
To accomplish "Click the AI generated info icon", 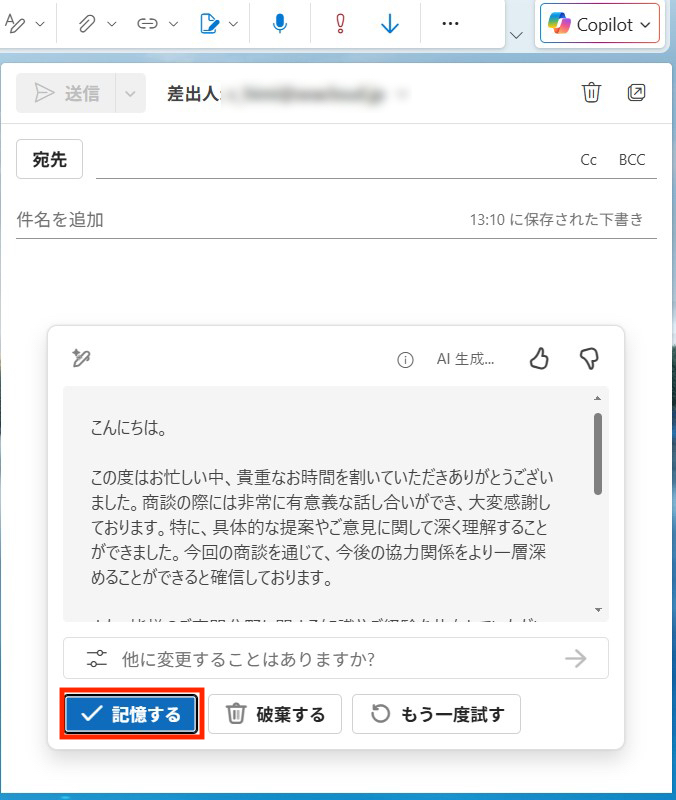I will pyautogui.click(x=405, y=360).
